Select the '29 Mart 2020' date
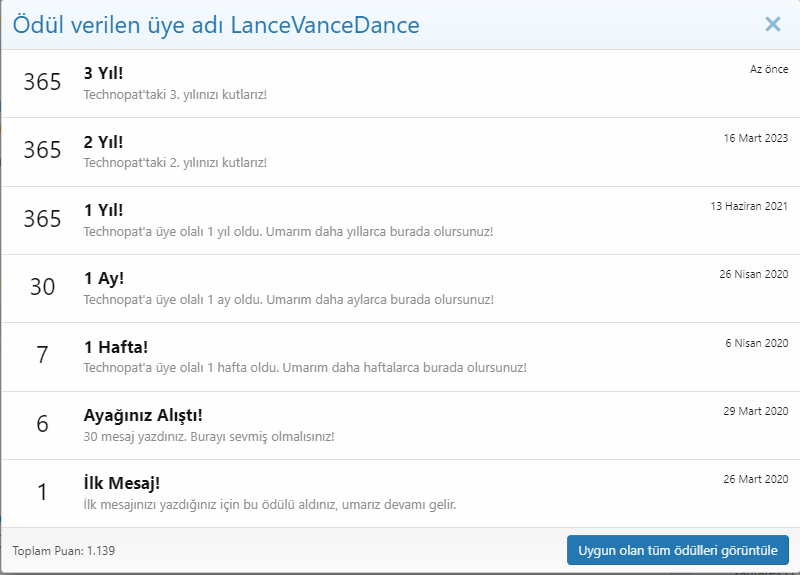The height and width of the screenshot is (575, 800). pyautogui.click(x=755, y=411)
